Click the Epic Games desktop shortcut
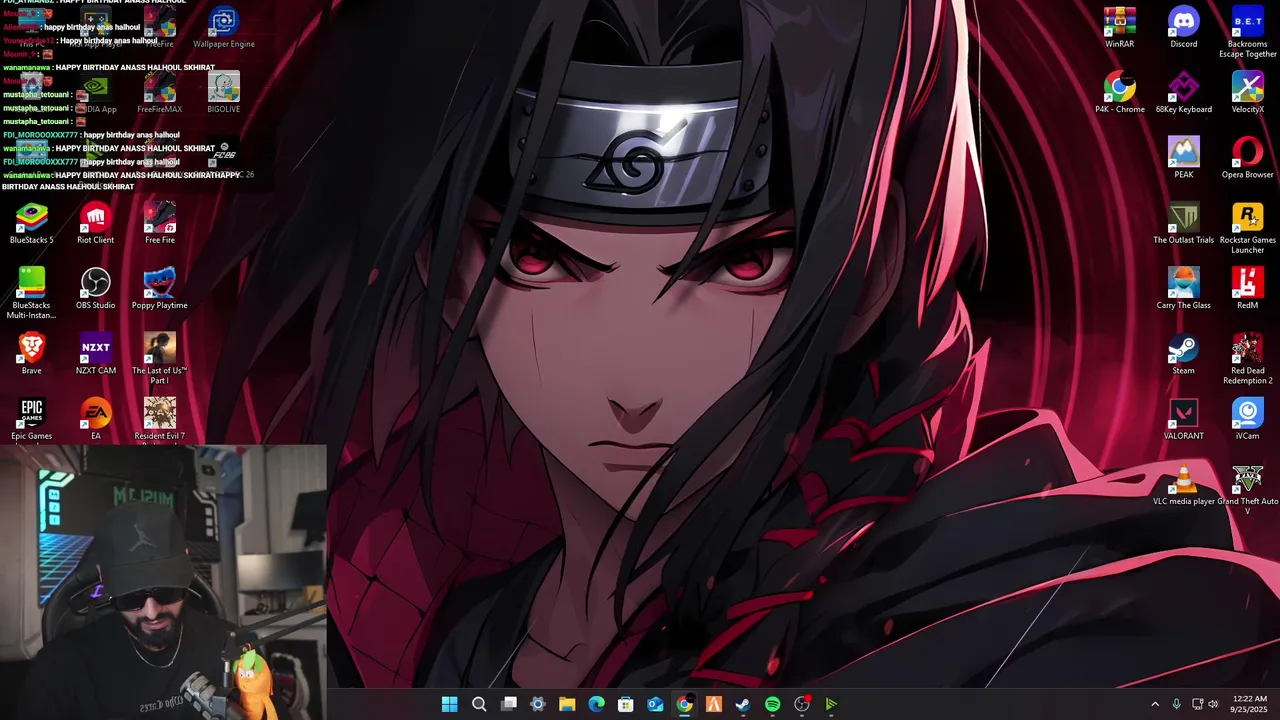The height and width of the screenshot is (720, 1280). pyautogui.click(x=31, y=419)
